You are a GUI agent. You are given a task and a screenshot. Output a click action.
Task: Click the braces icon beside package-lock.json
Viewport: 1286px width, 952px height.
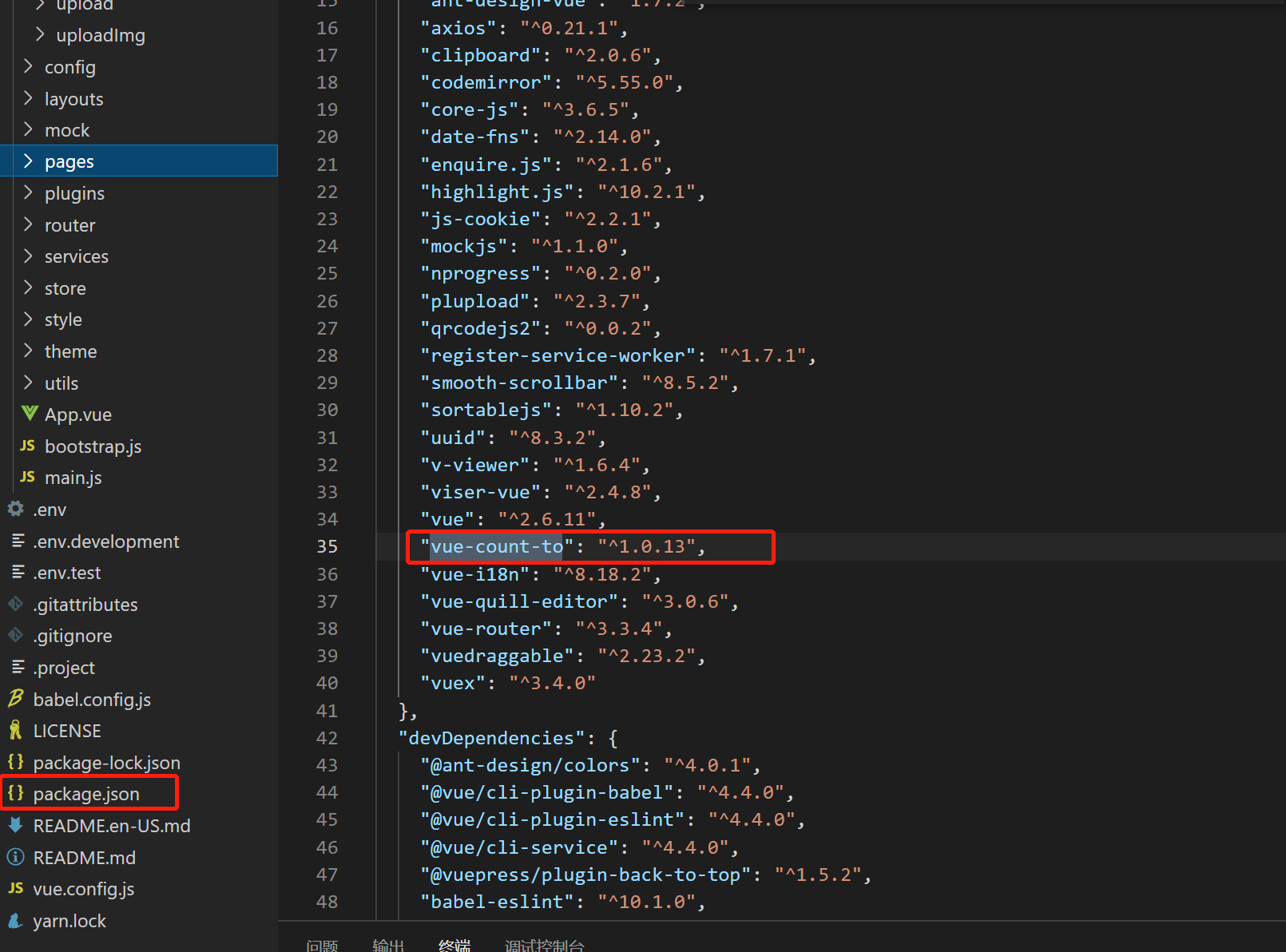pos(14,762)
